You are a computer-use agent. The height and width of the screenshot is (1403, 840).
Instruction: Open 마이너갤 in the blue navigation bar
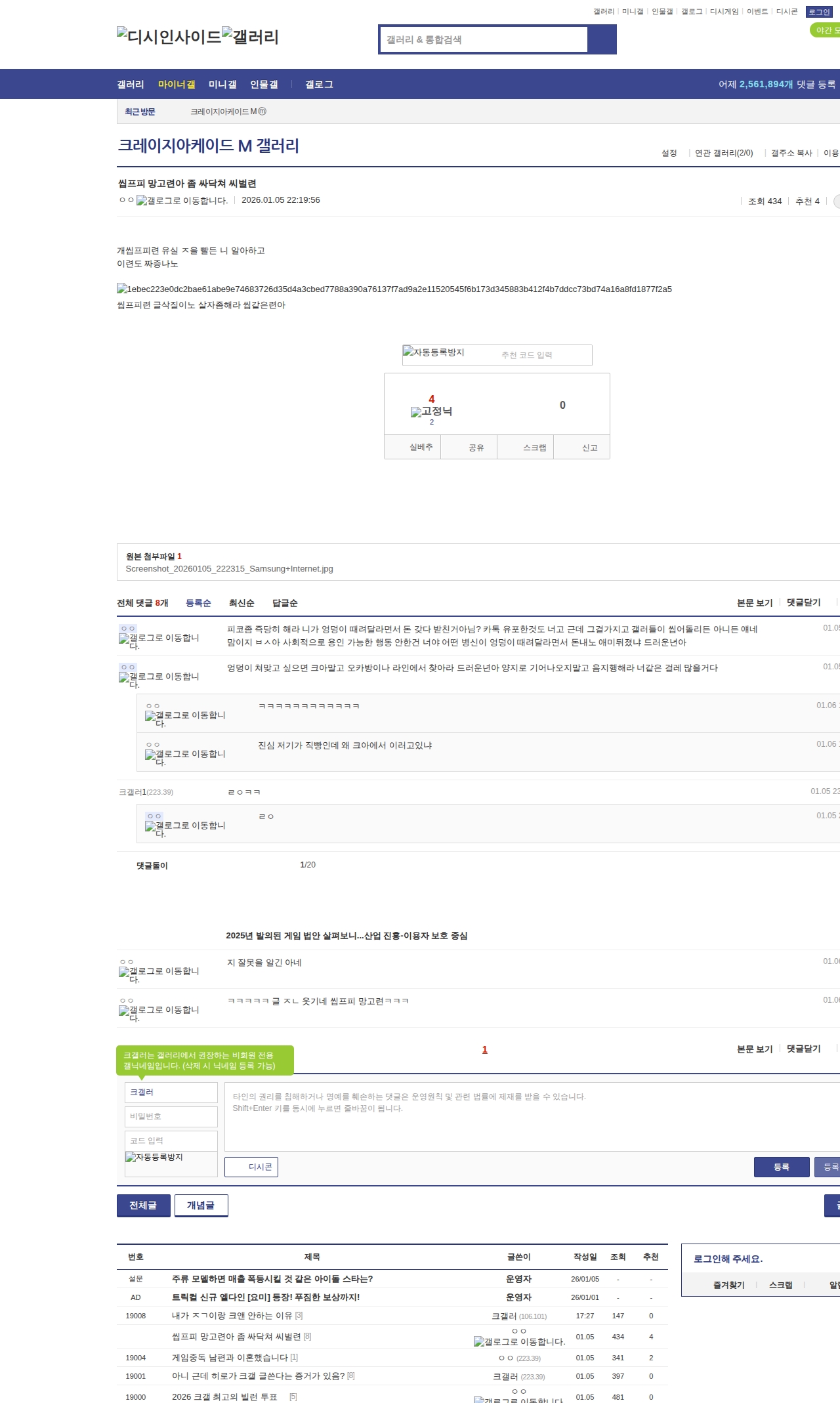tap(177, 84)
